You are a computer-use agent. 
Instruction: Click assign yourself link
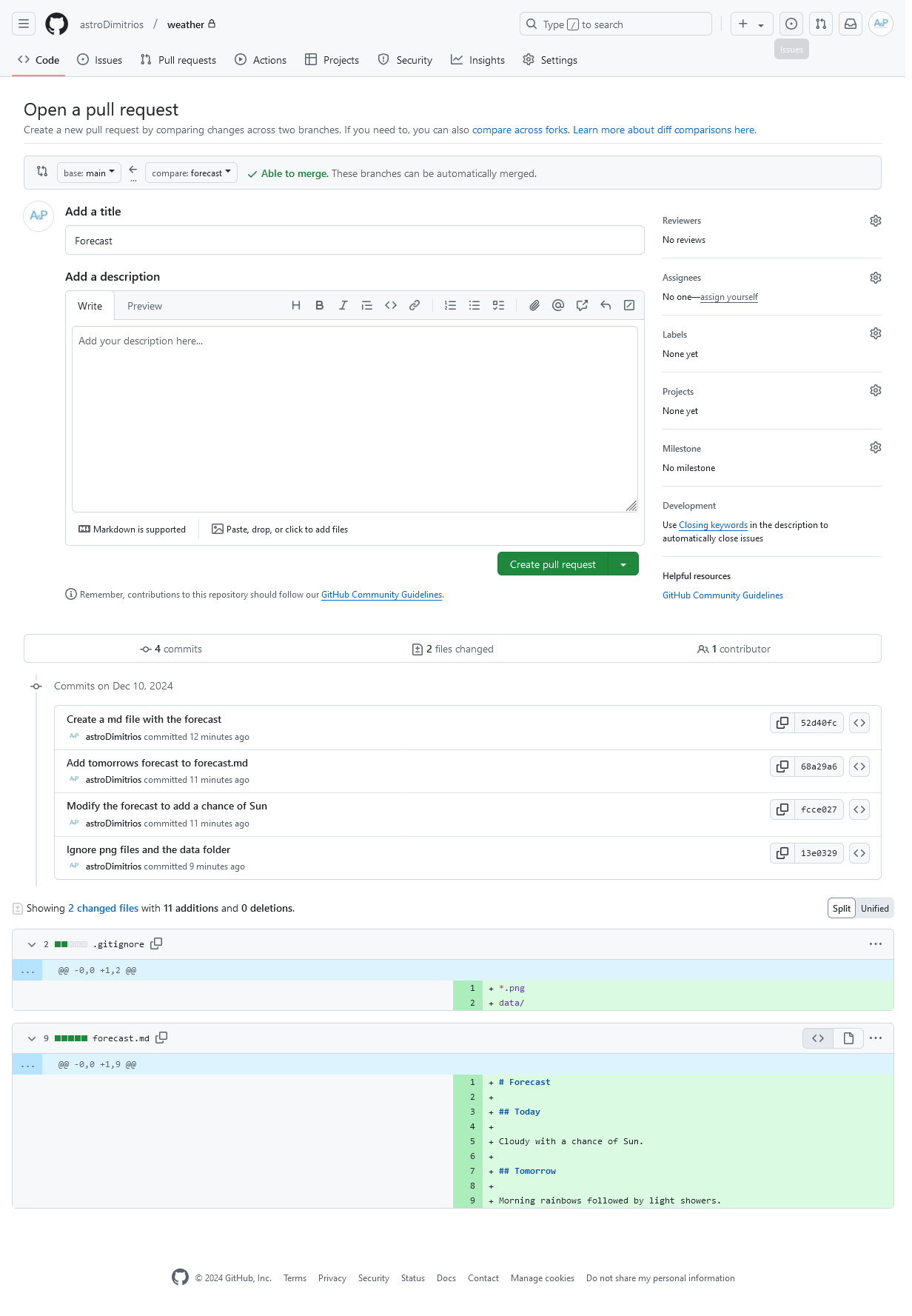(729, 297)
